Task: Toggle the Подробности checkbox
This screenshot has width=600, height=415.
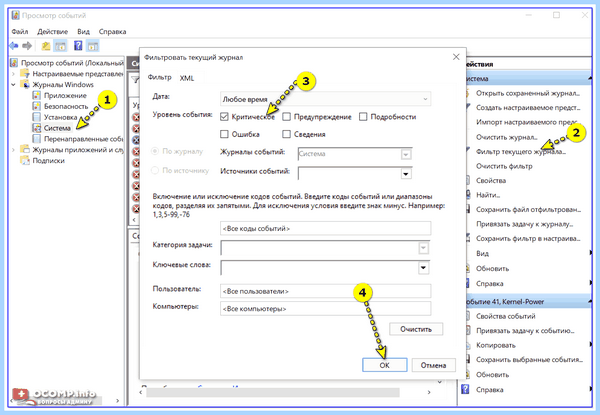Action: click(363, 117)
